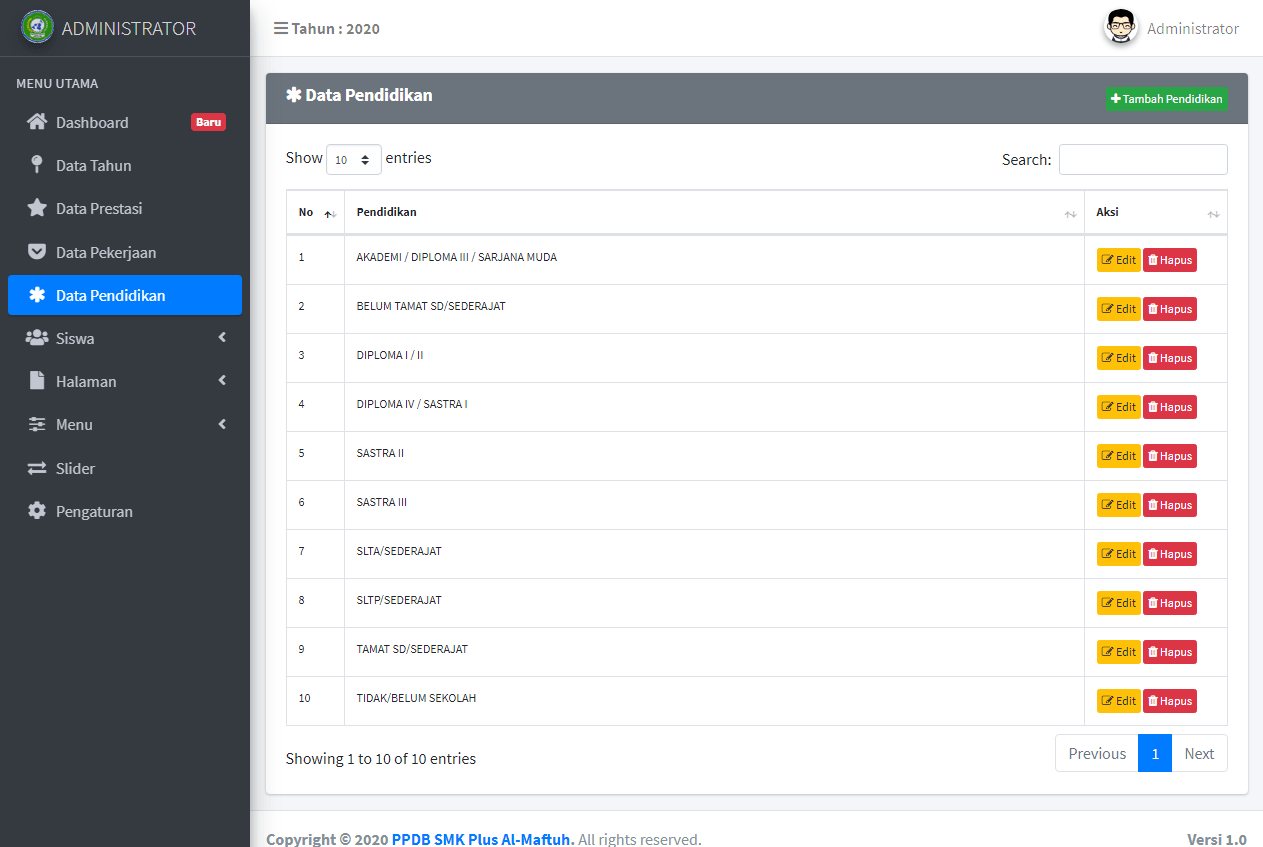Open the PPDB SMK Plus Al-Maftuh link
The image size is (1263, 847).
(481, 838)
